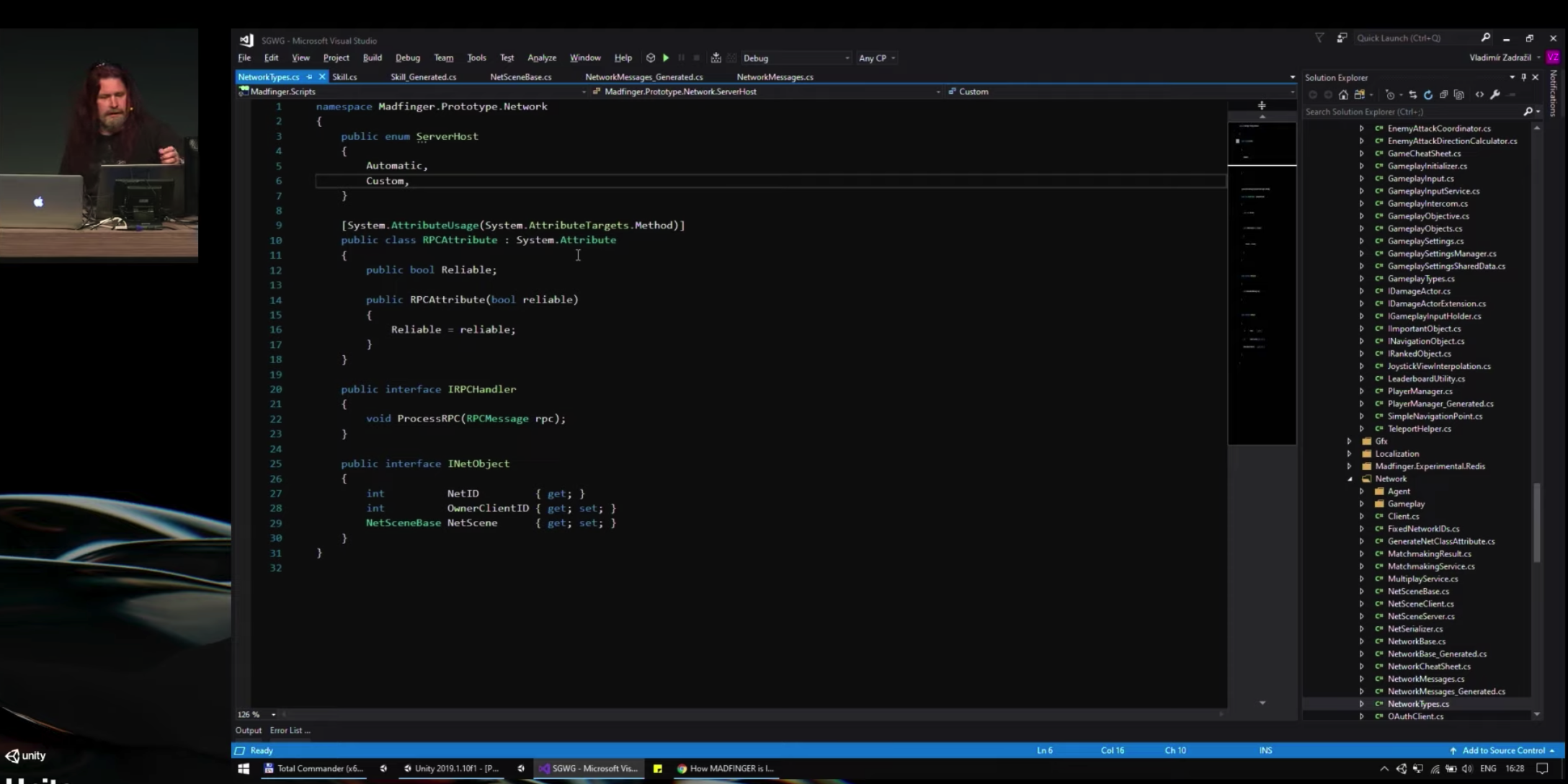Toggle Preview Selected Items code icon
The height and width of the screenshot is (784, 1568).
[x=1479, y=94]
